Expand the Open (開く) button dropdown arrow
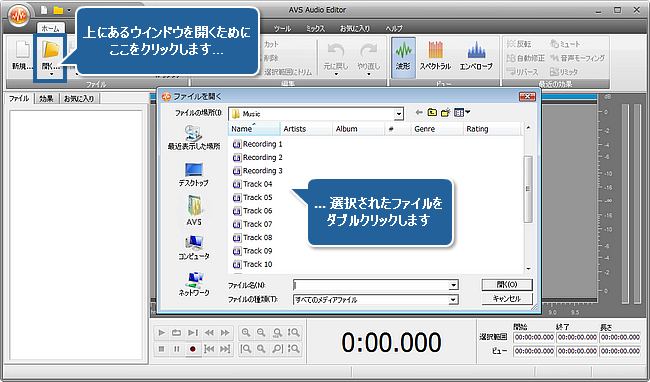 (51, 74)
